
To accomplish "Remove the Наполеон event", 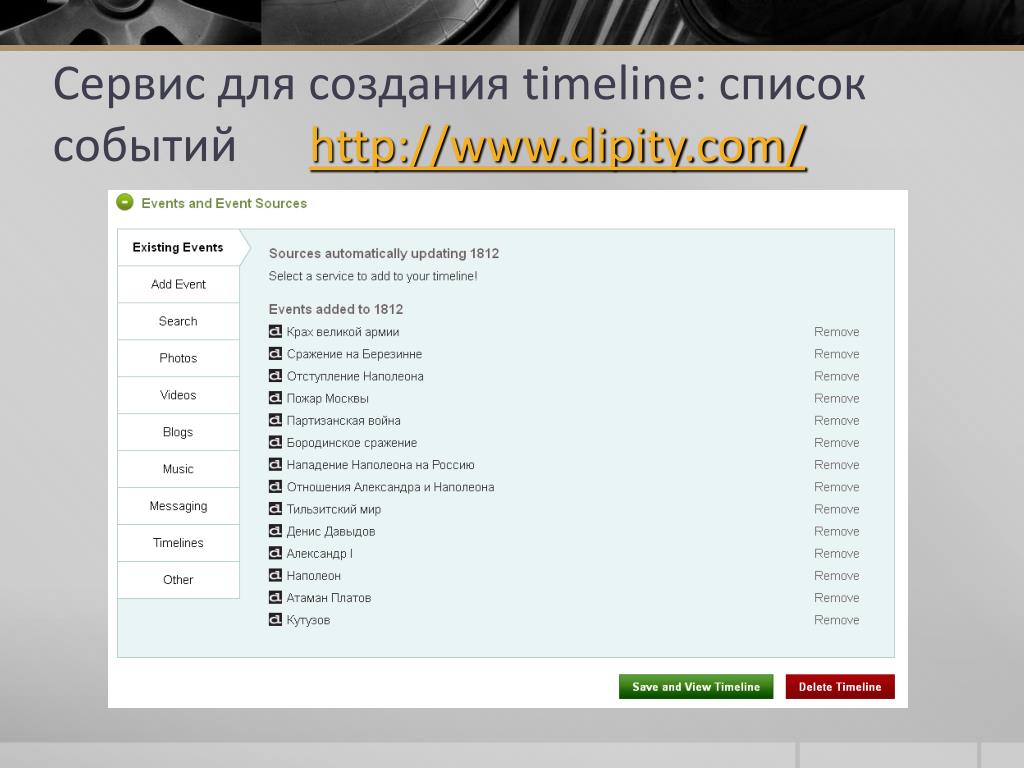I will [837, 576].
